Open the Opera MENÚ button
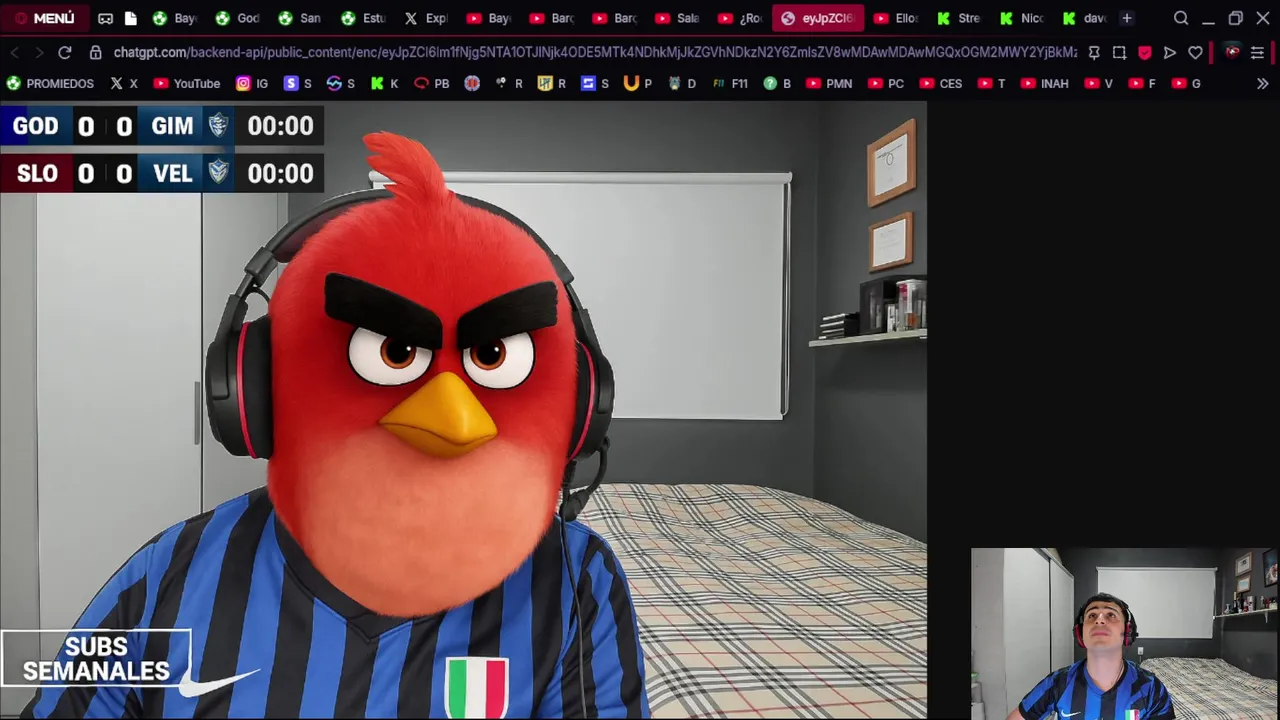 click(x=44, y=18)
